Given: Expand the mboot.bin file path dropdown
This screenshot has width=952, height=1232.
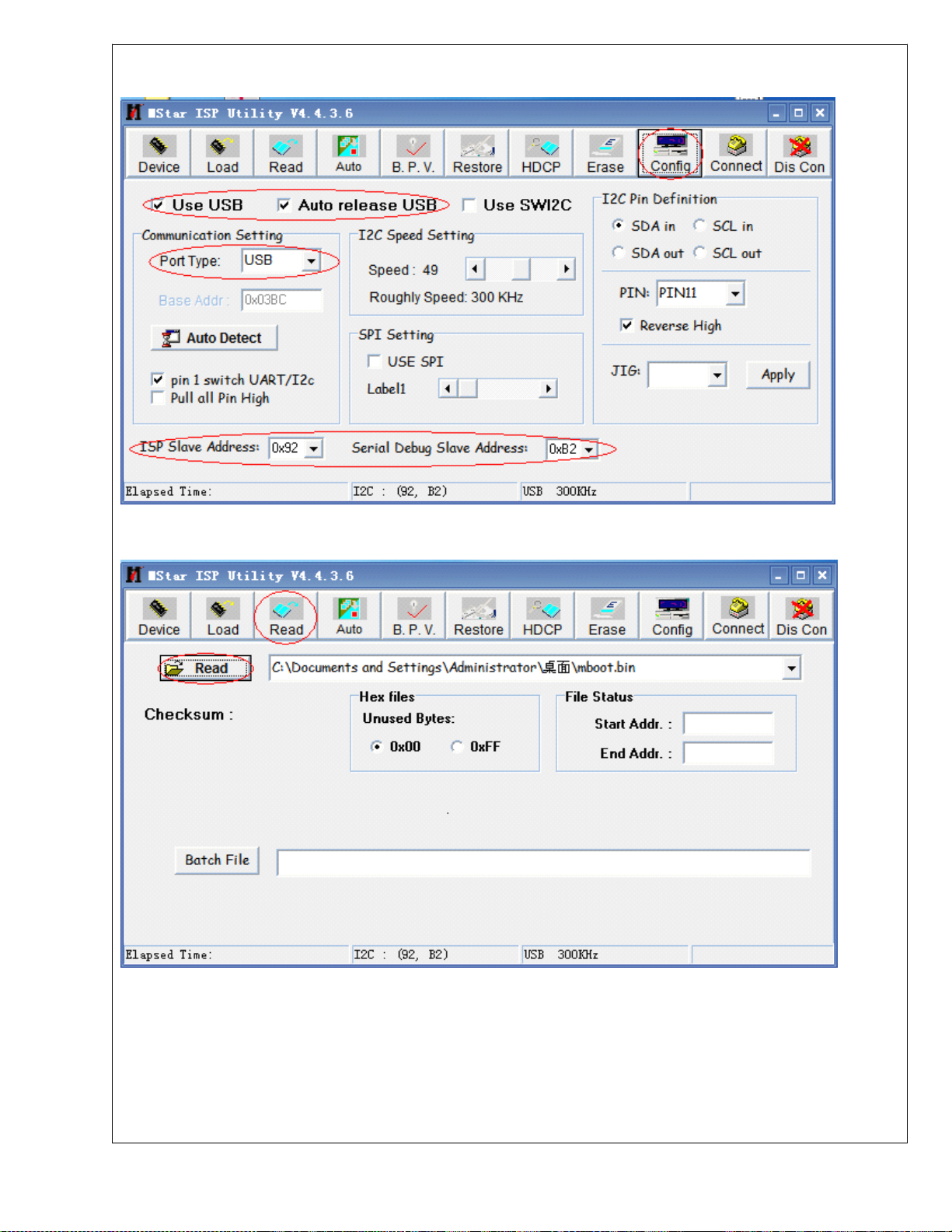Looking at the screenshot, I should [x=791, y=668].
